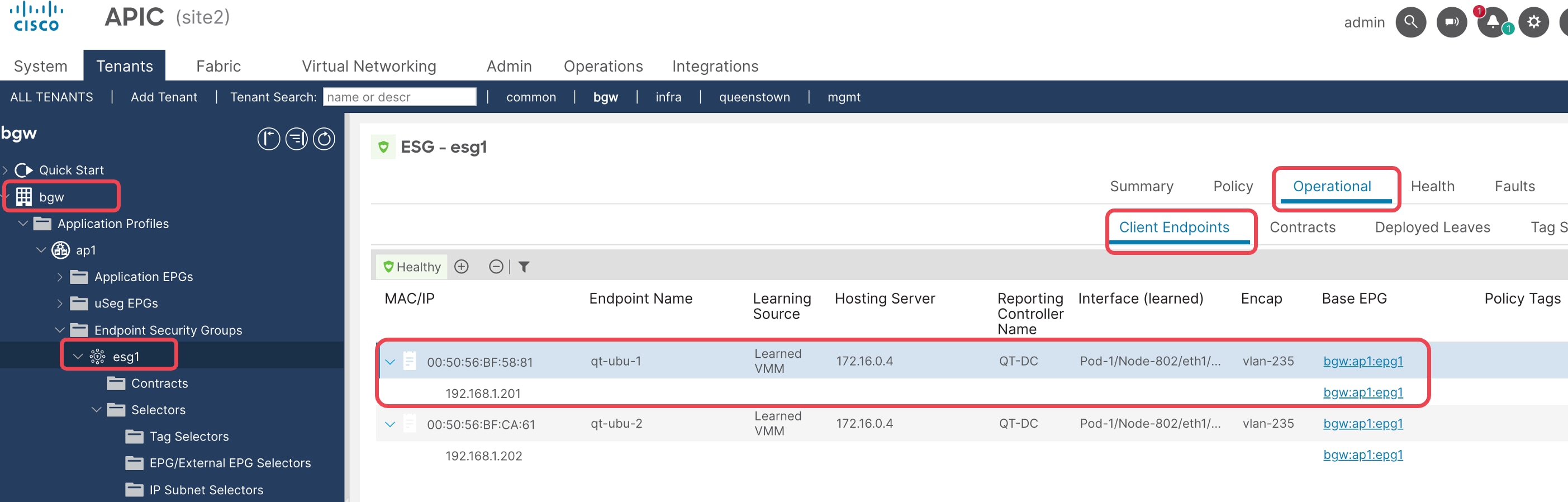This screenshot has width=1568, height=502.
Task: Open the Fabric menu tab
Action: click(x=218, y=66)
